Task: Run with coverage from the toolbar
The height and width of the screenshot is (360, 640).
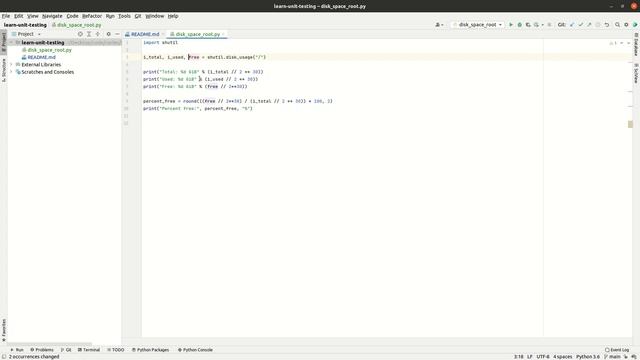Action: coord(528,25)
